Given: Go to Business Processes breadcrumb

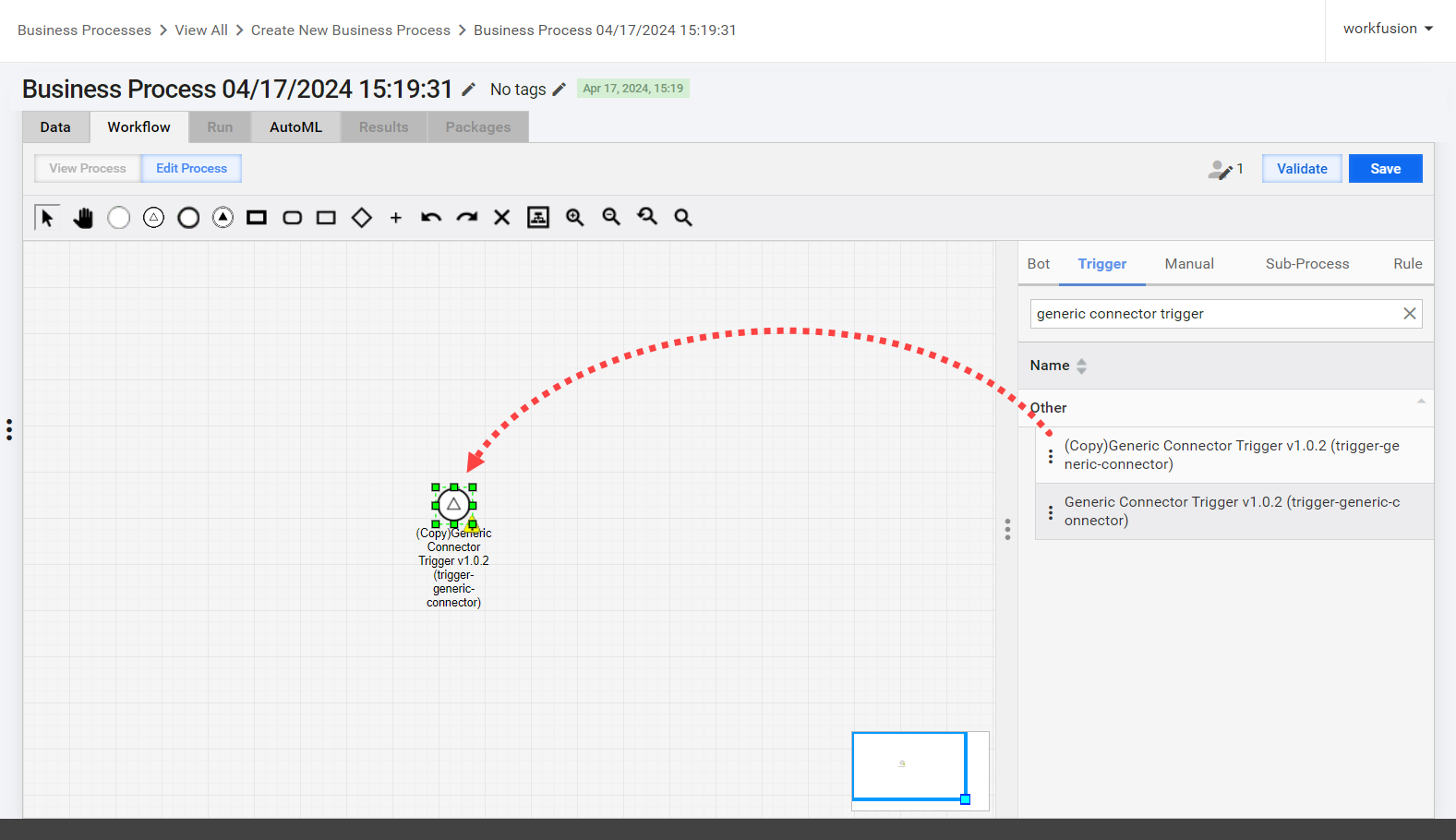Looking at the screenshot, I should click(84, 30).
